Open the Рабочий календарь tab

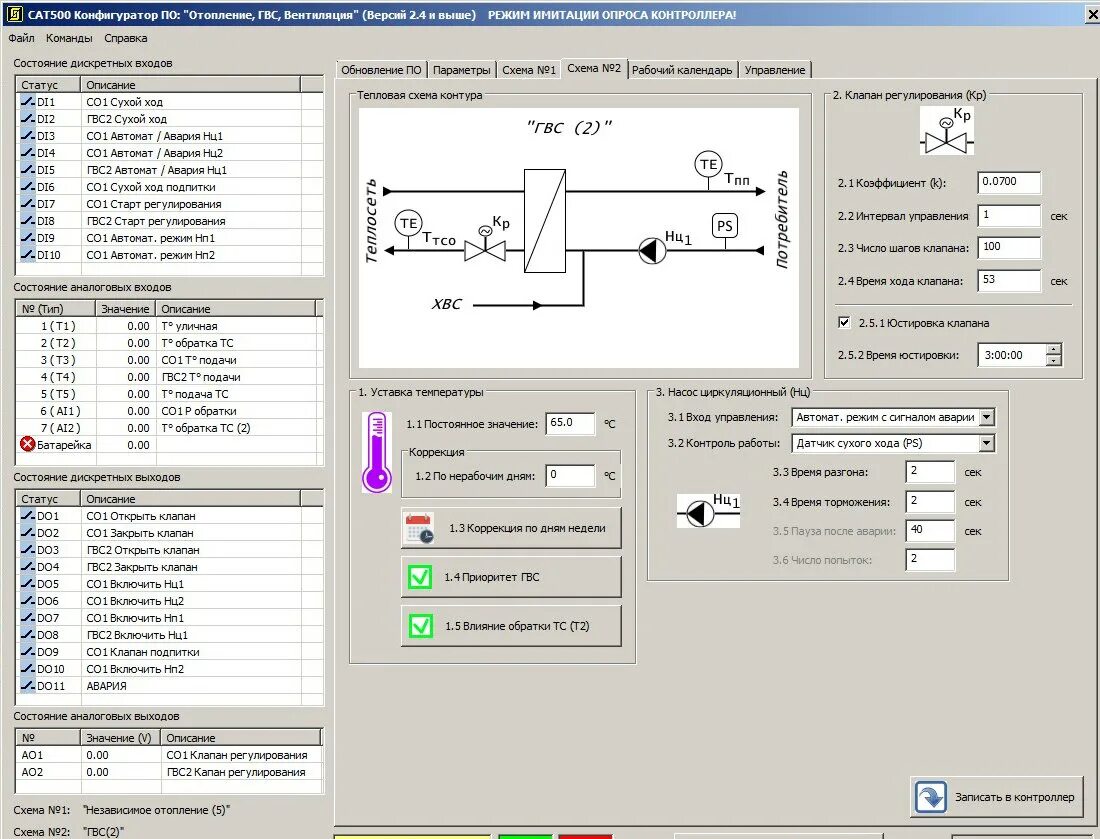[682, 70]
